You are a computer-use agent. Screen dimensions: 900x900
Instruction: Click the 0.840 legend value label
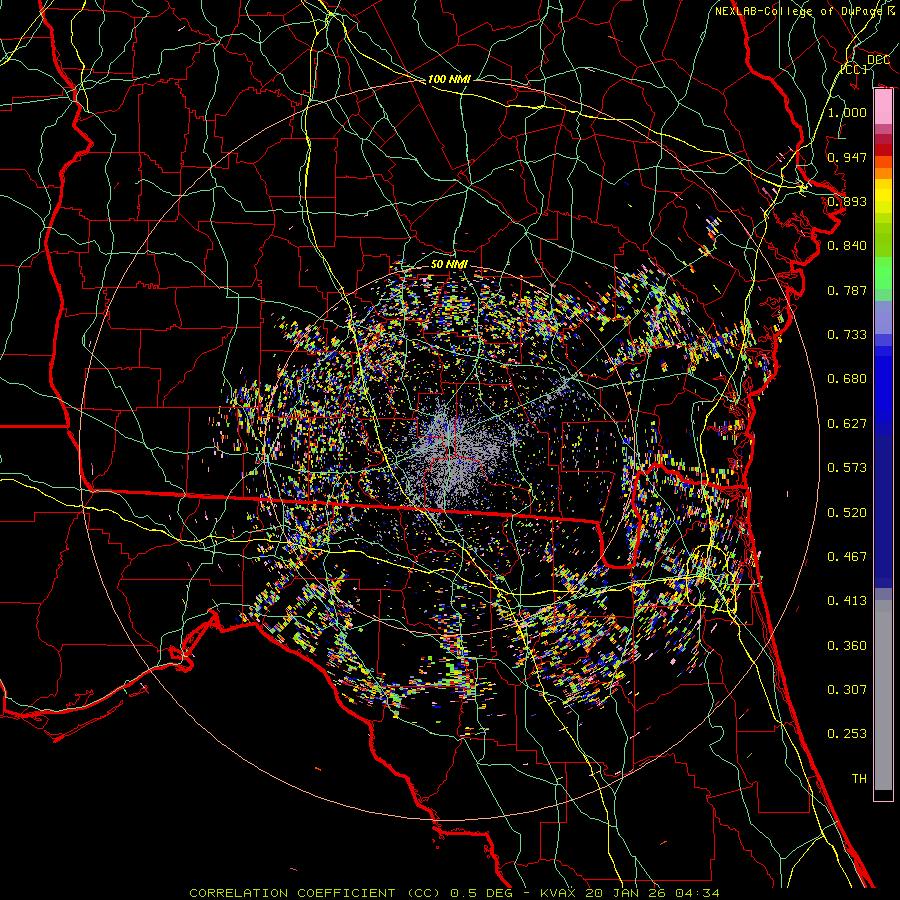(847, 245)
